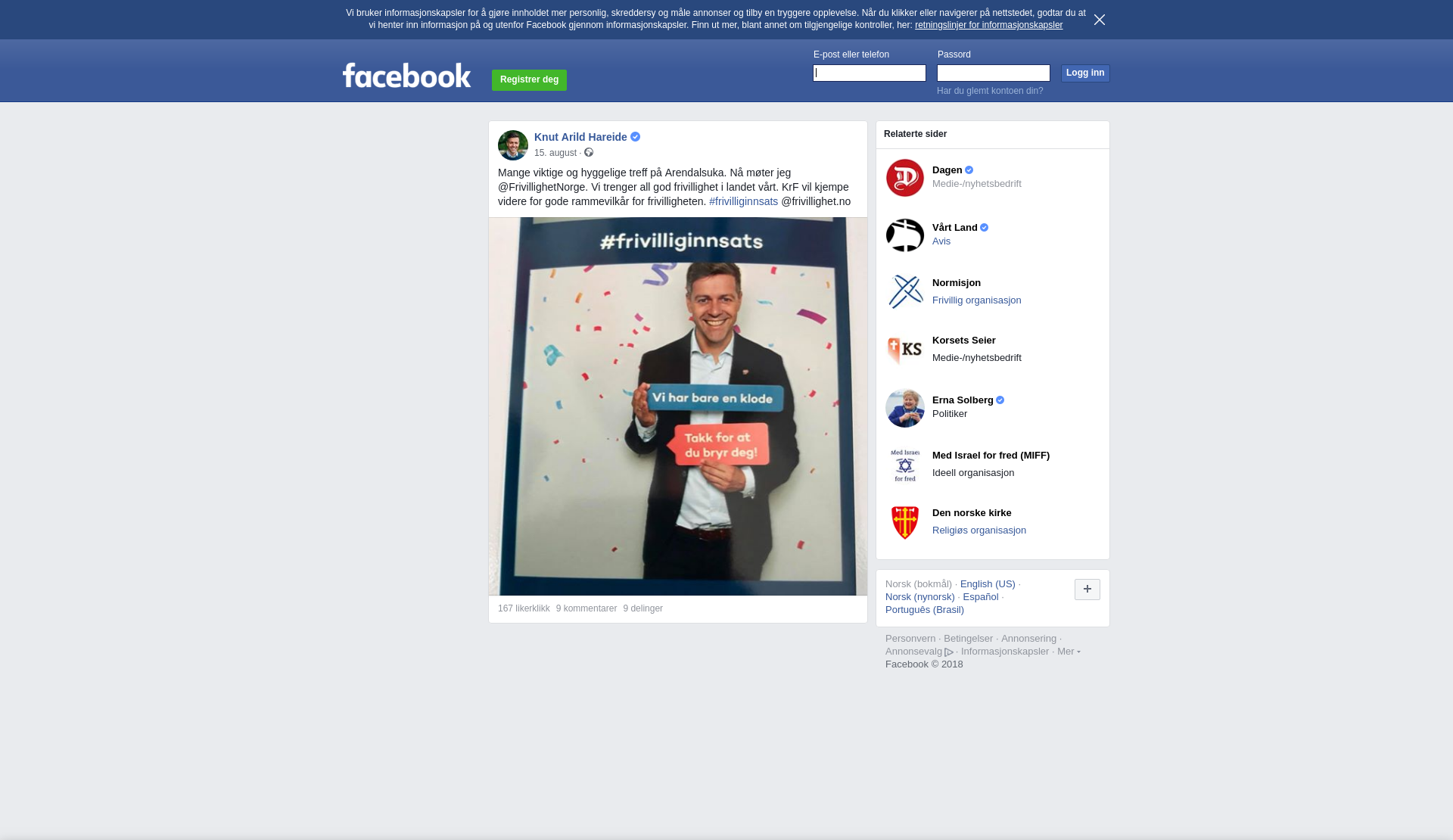Expand more languages with plus button
This screenshot has height=840, width=1453.
(1087, 590)
